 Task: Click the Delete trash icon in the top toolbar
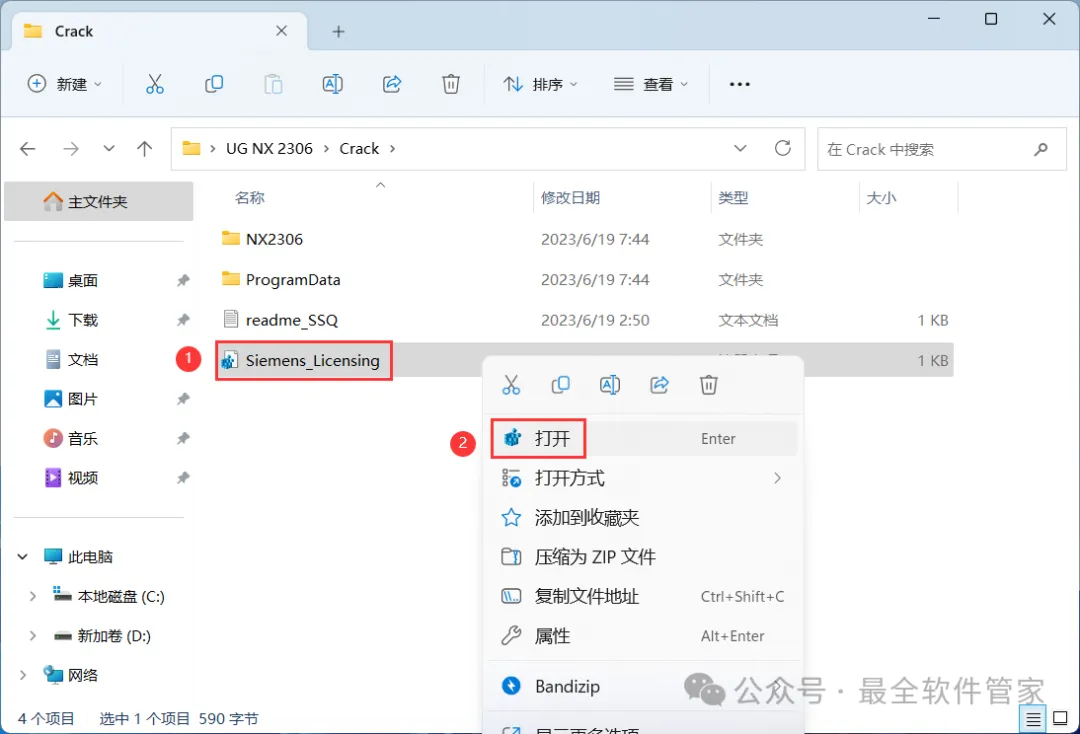tap(451, 84)
